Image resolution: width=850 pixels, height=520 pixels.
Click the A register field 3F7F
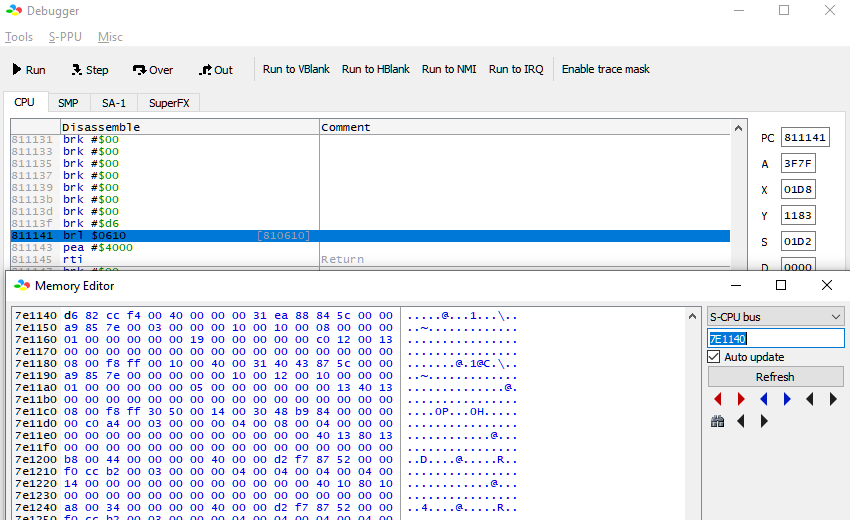798,163
